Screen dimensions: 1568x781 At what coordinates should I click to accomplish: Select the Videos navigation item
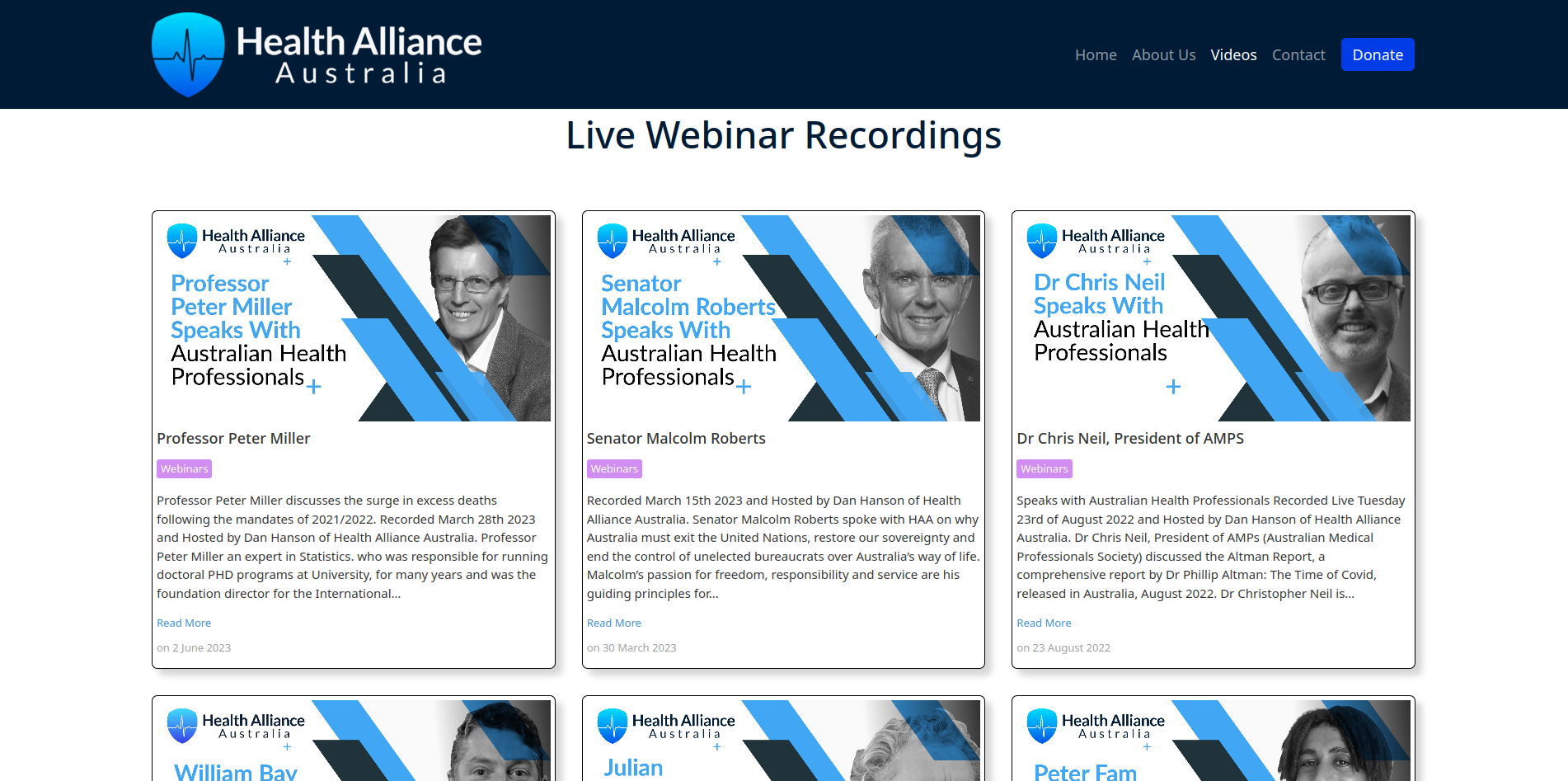1233,55
